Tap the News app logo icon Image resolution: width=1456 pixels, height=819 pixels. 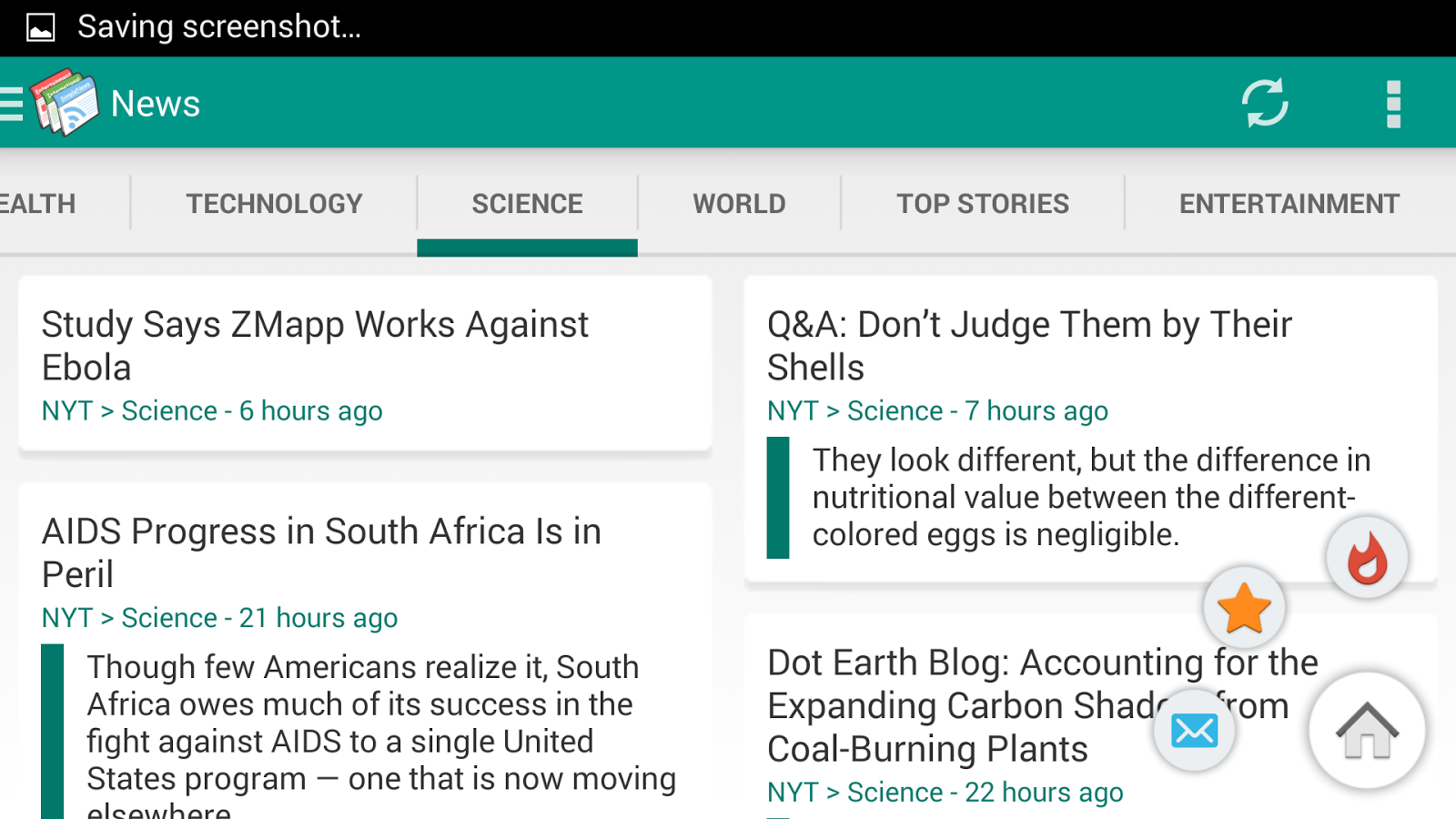(x=66, y=103)
